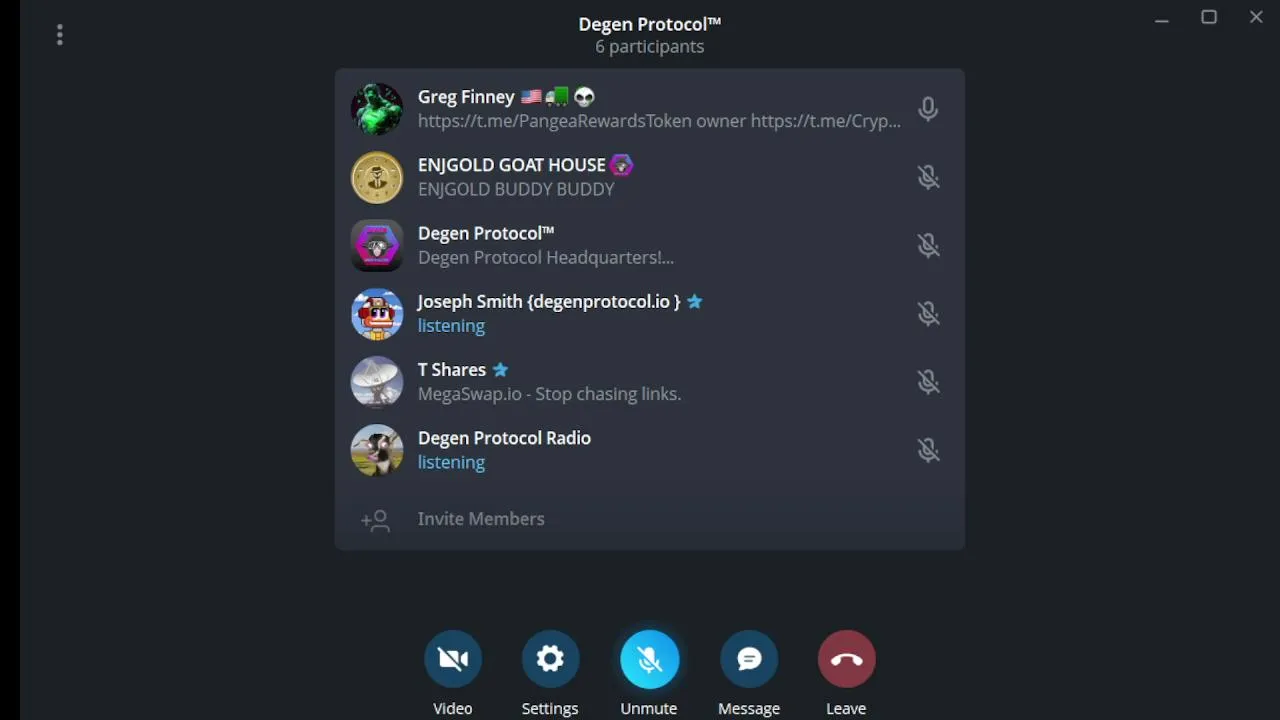Click Joseph Smith's muted microphone icon

click(928, 313)
